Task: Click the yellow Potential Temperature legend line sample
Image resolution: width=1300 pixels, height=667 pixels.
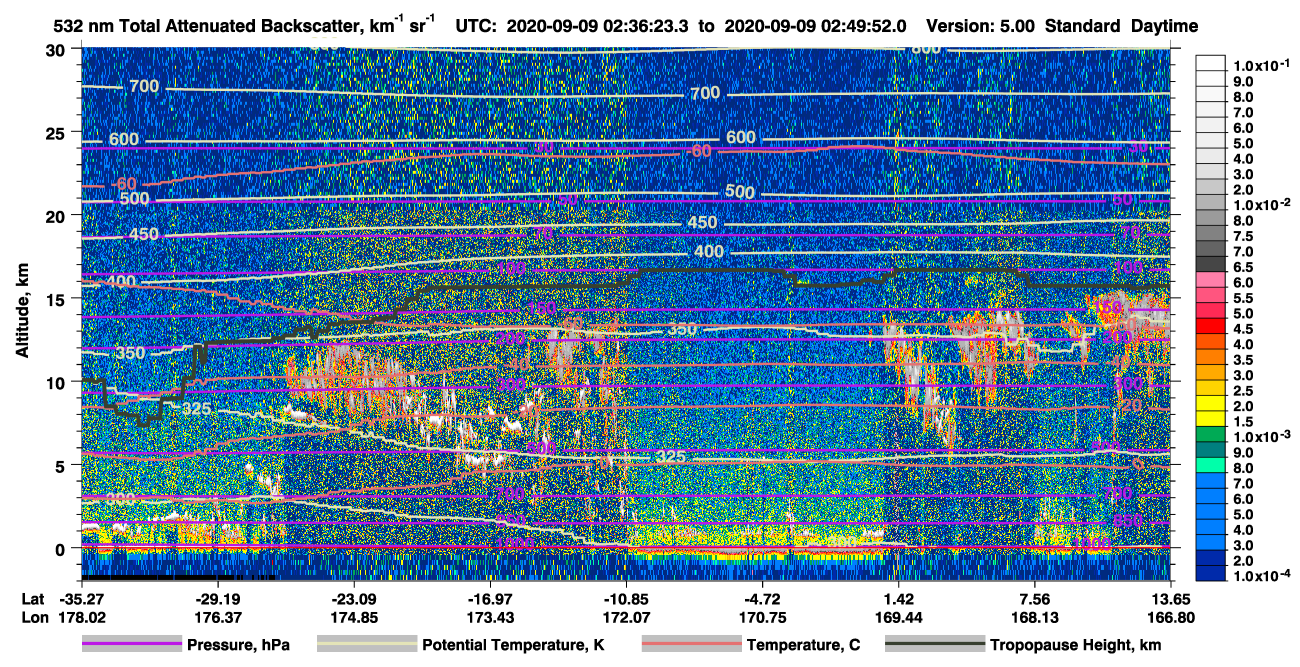Action: [x=367, y=645]
